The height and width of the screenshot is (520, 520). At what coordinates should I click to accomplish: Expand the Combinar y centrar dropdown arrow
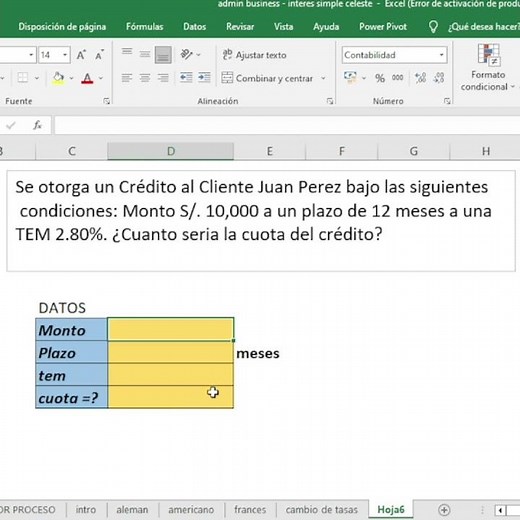323,78
